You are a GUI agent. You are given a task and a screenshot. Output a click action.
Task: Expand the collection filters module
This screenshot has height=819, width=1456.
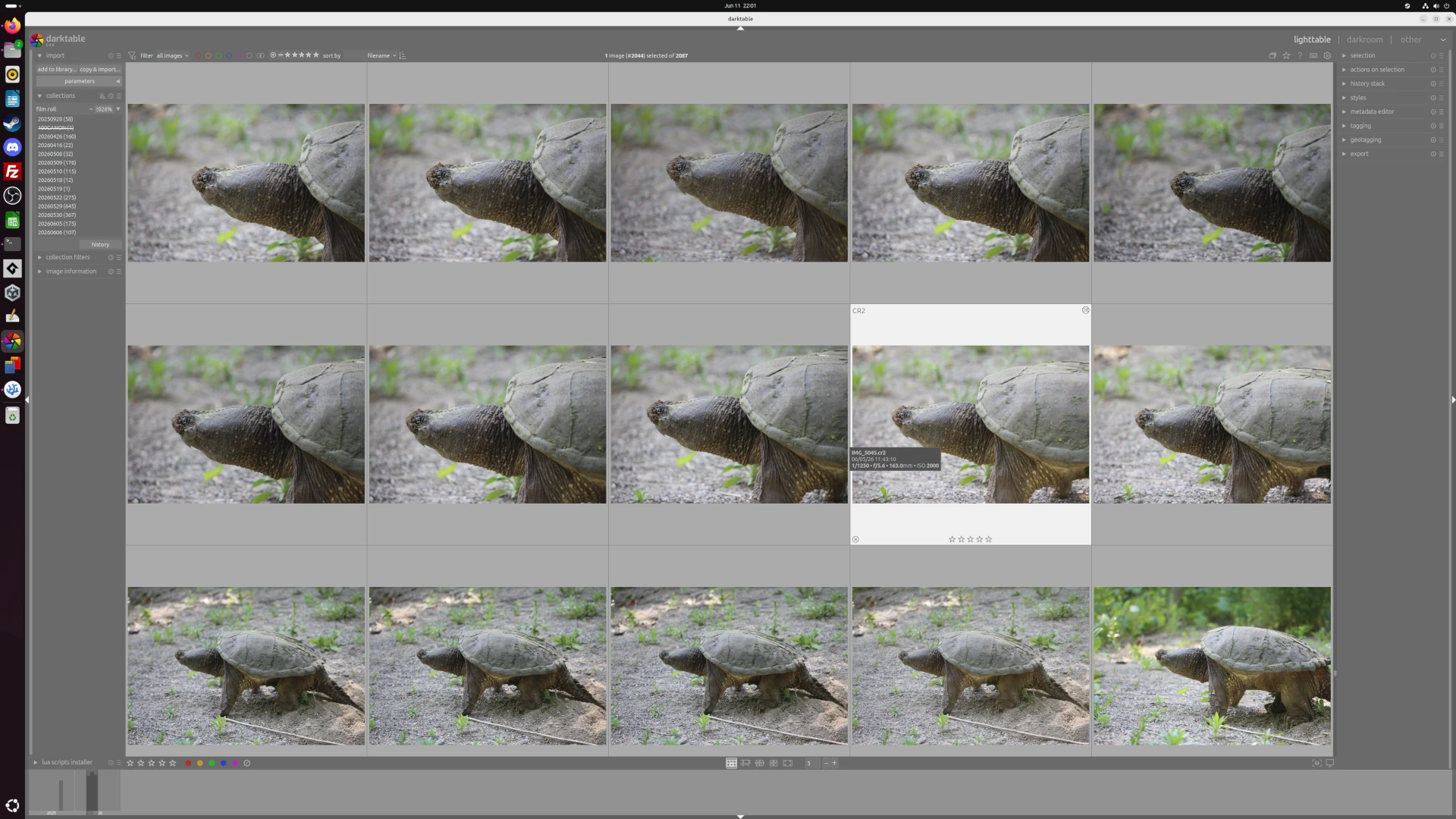[39, 257]
